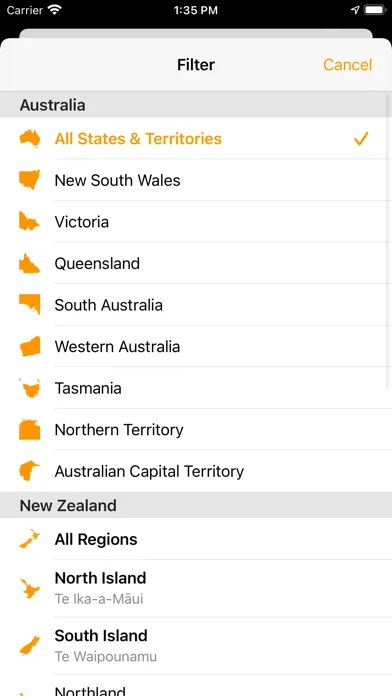Tap the New South Wales shape icon
Image resolution: width=392 pixels, height=696 pixels.
click(x=30, y=180)
